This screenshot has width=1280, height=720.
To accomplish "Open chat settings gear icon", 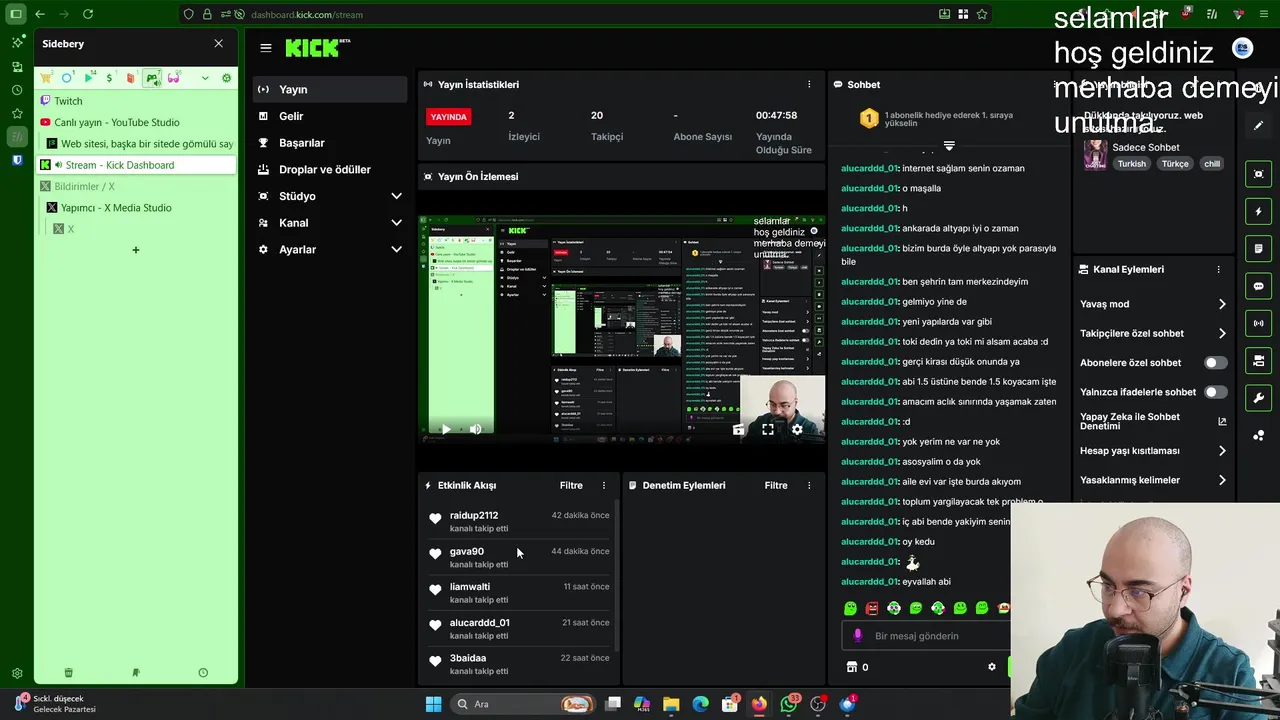I will pyautogui.click(x=992, y=667).
